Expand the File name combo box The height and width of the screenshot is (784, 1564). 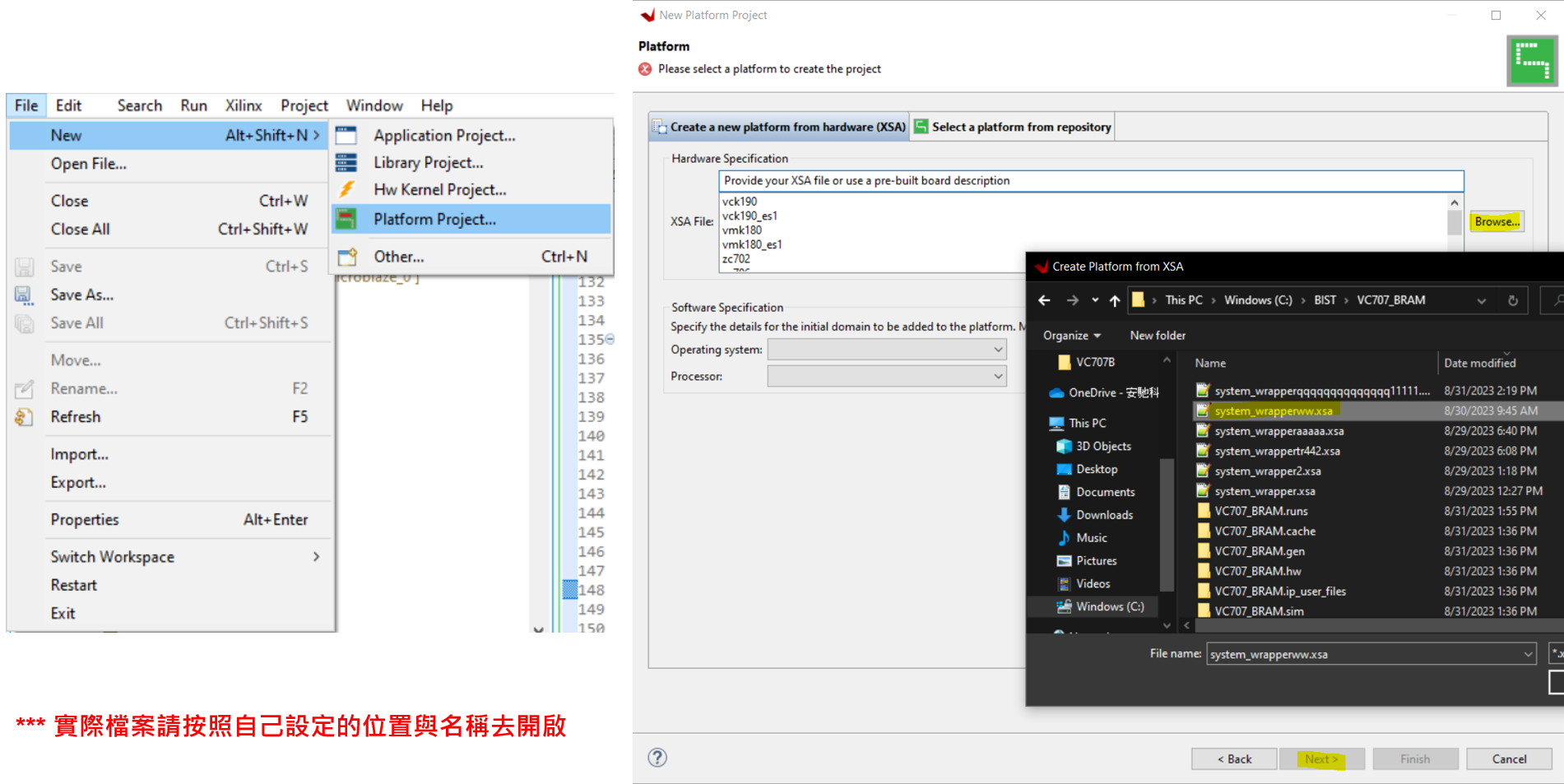pyautogui.click(x=1528, y=654)
